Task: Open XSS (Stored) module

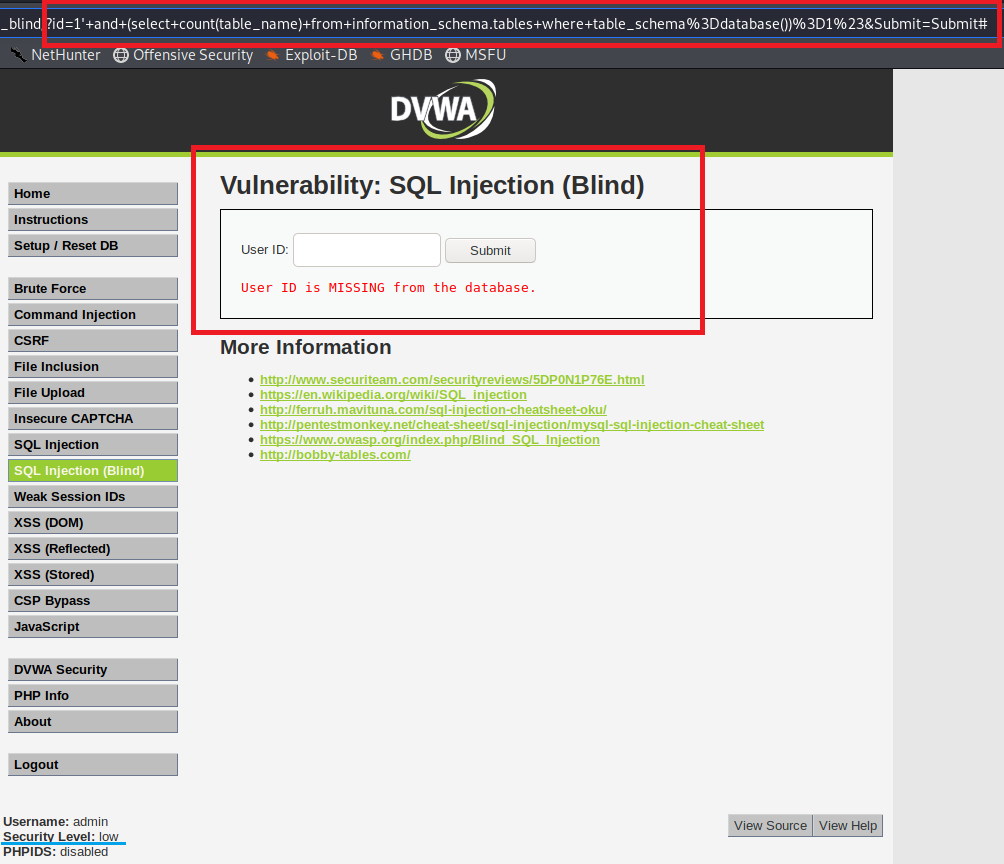Action: [93, 575]
